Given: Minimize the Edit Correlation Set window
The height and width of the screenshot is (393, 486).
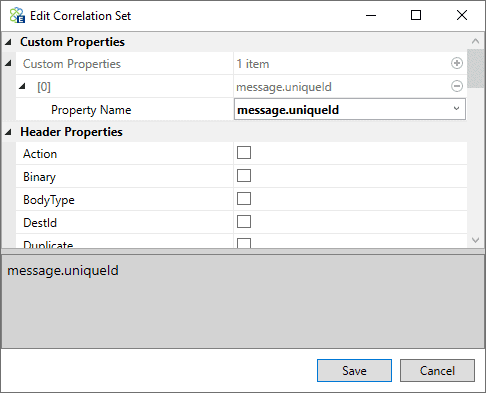Looking at the screenshot, I should pos(371,15).
